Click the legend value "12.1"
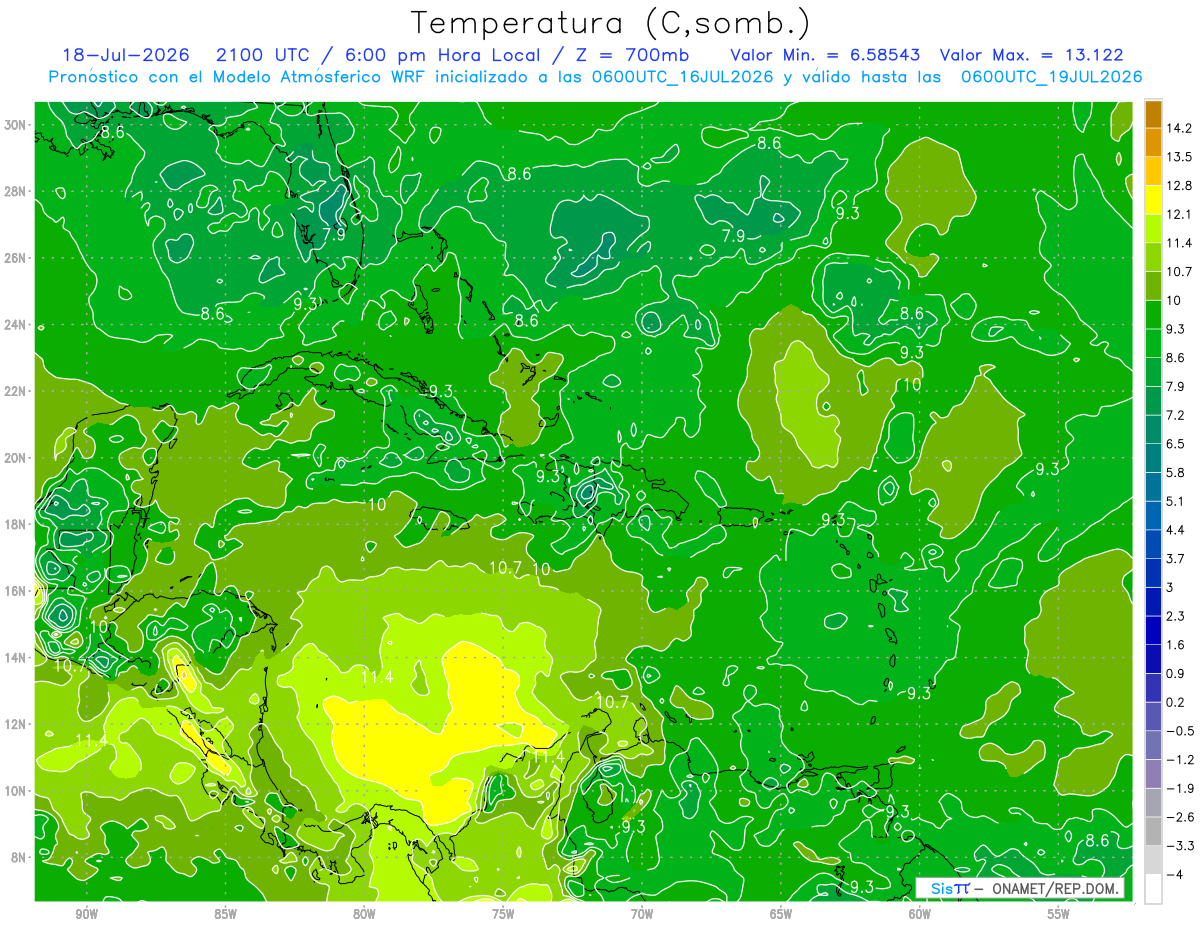 pos(1181,214)
